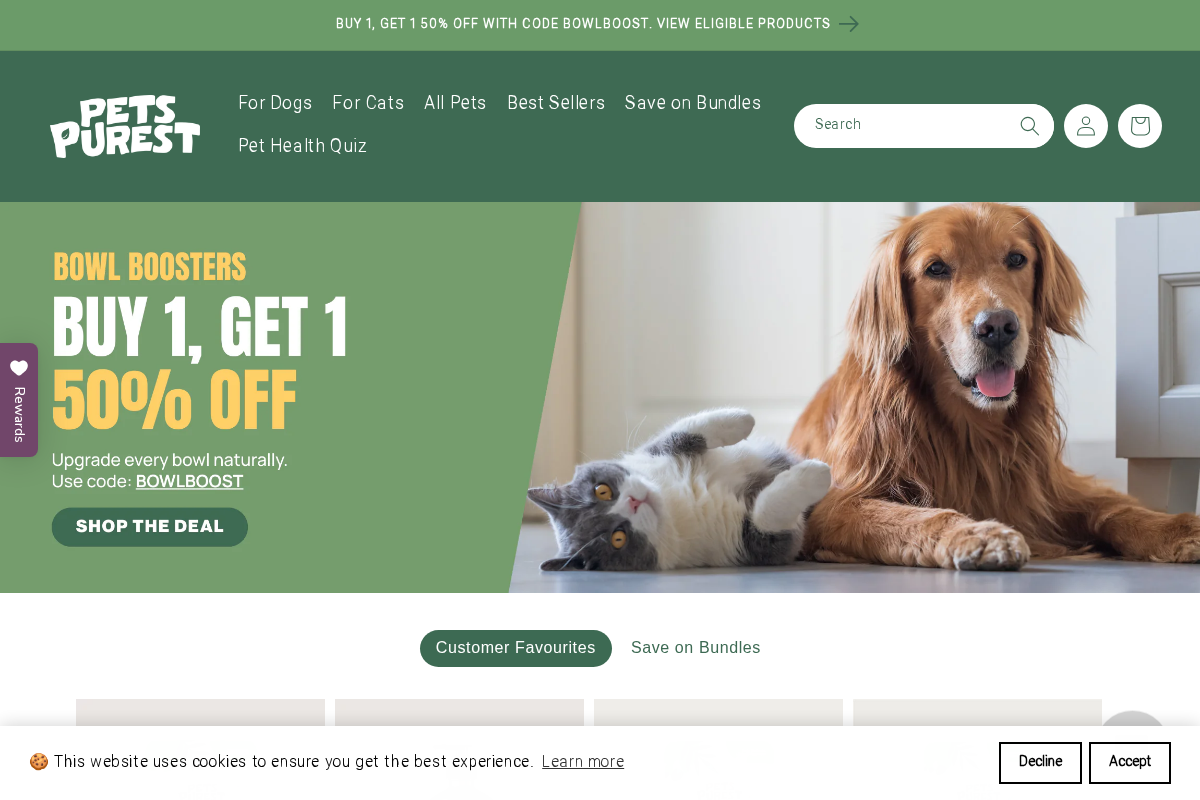The height and width of the screenshot is (800, 1200).
Task: Open the shopping cart icon
Action: click(1140, 125)
